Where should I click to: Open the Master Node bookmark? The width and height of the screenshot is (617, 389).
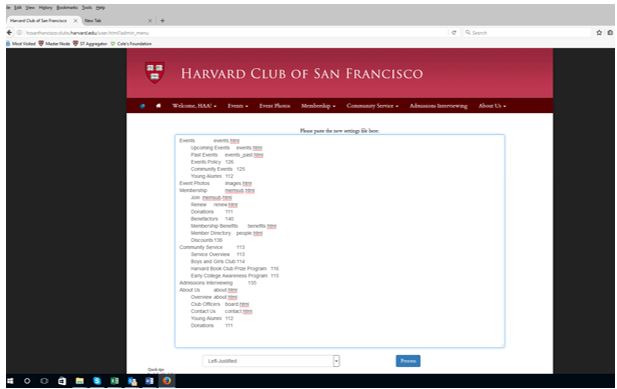[x=54, y=44]
